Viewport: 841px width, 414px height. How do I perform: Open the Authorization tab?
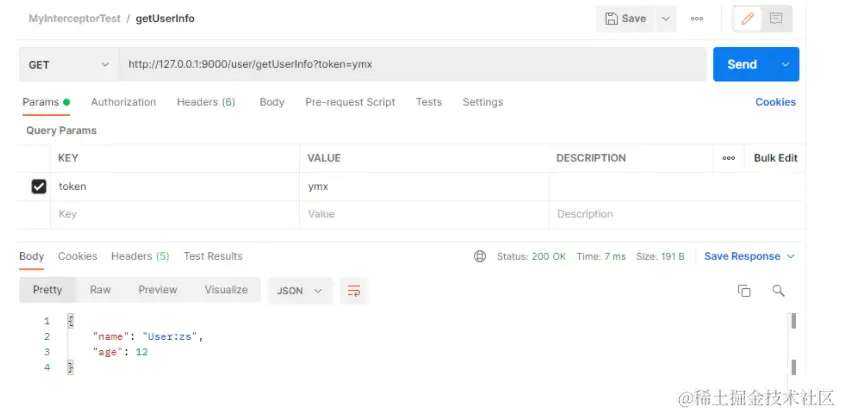coord(123,102)
